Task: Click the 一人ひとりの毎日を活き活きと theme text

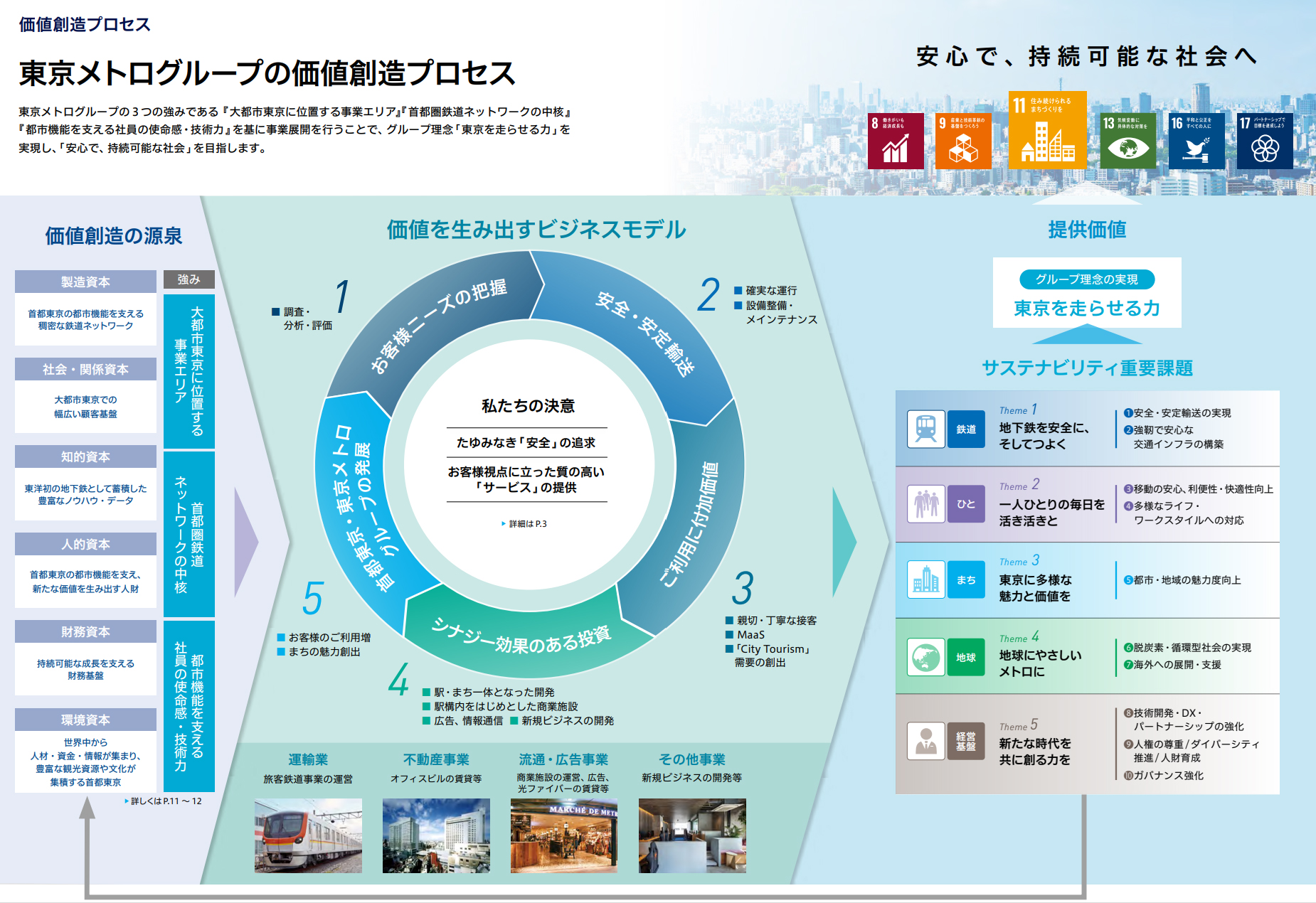Action: pos(1052,513)
